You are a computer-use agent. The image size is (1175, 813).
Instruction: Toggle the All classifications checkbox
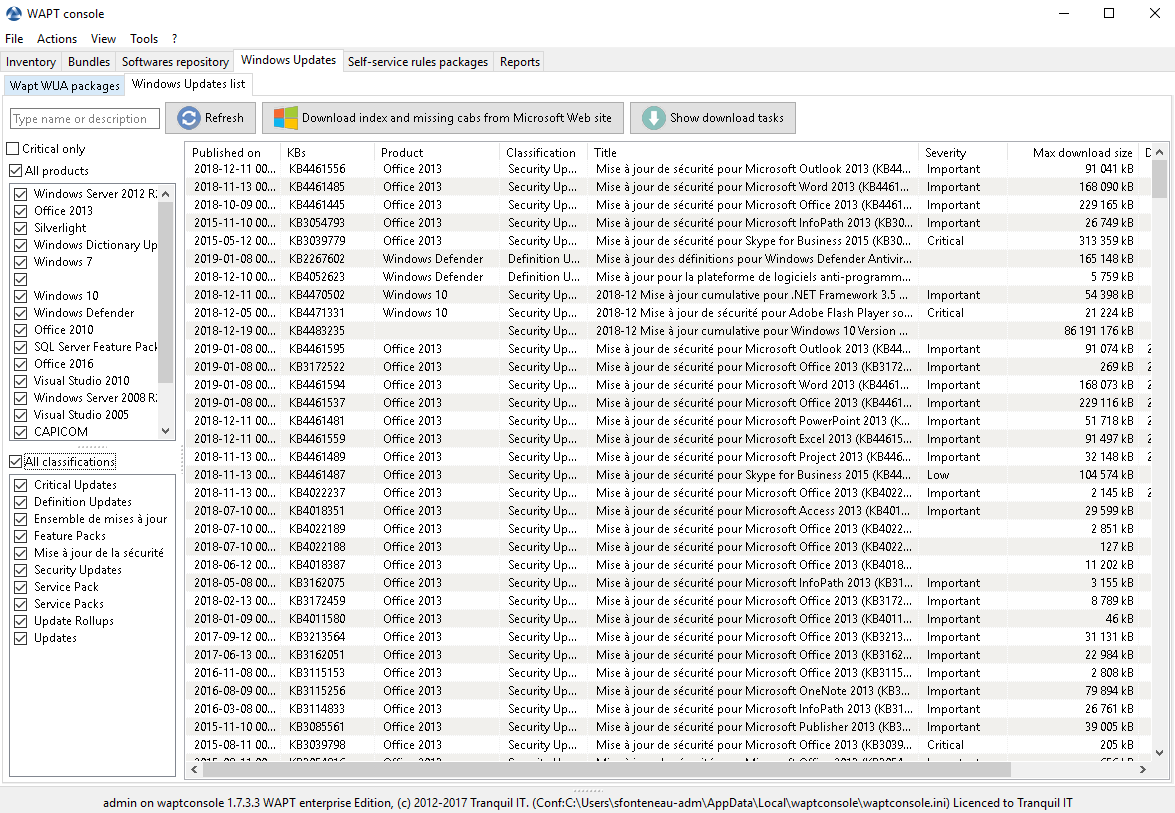[15, 462]
